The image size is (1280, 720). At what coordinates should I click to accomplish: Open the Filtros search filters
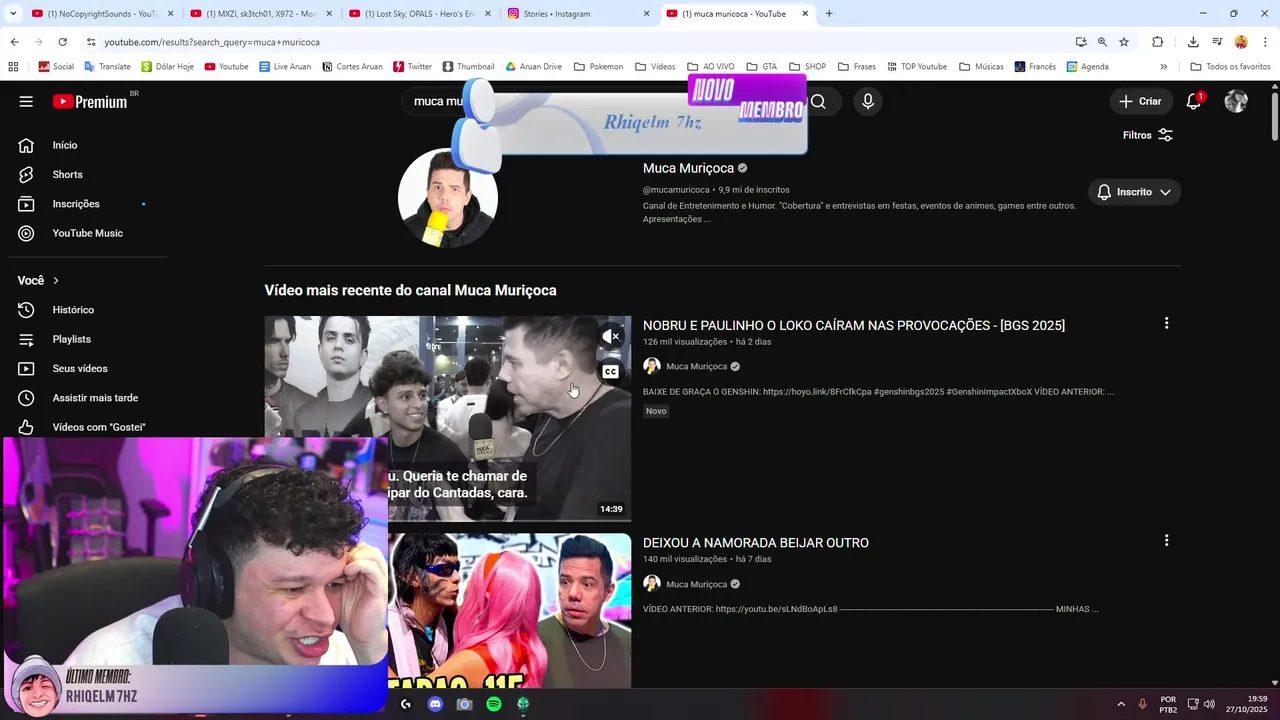point(1147,135)
